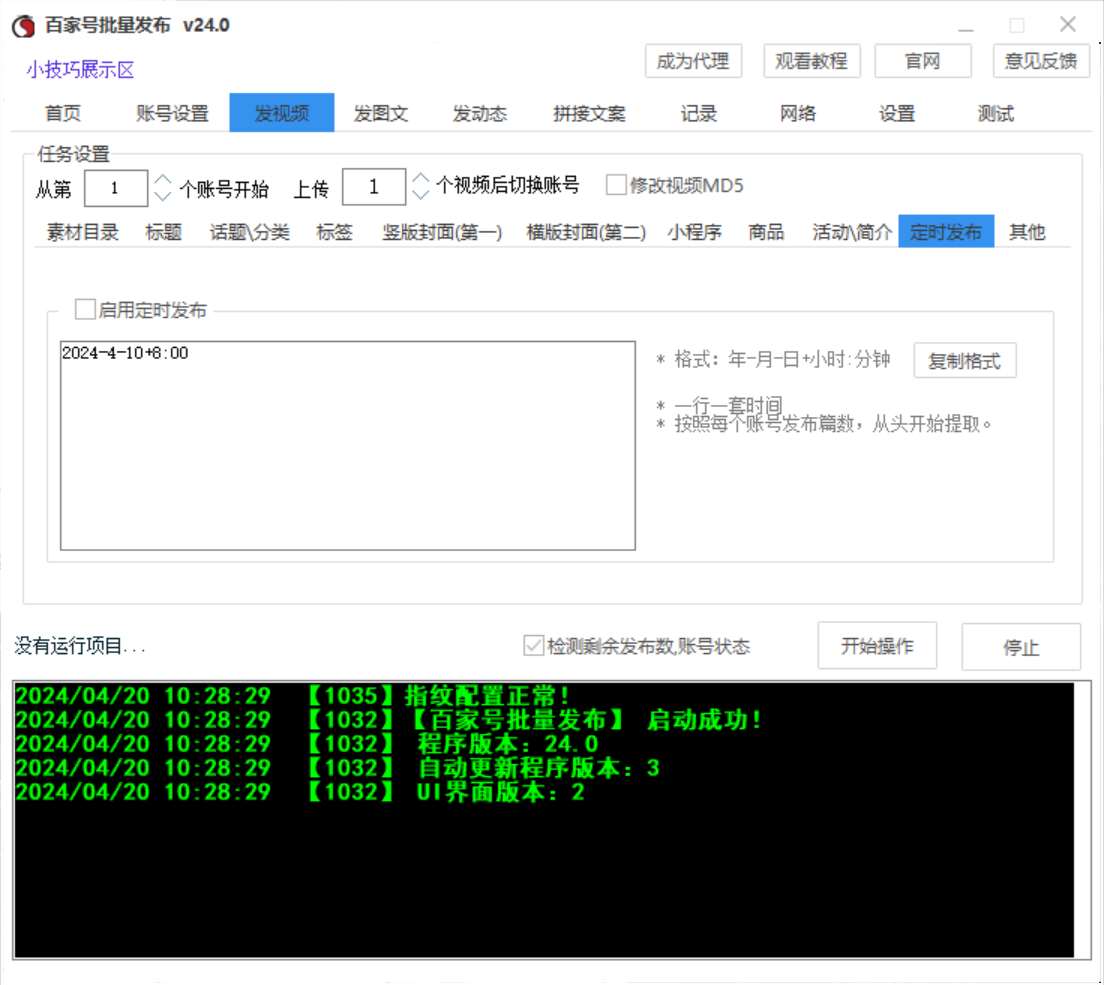Click the 观看教程 button
The image size is (1104, 985).
click(x=811, y=61)
